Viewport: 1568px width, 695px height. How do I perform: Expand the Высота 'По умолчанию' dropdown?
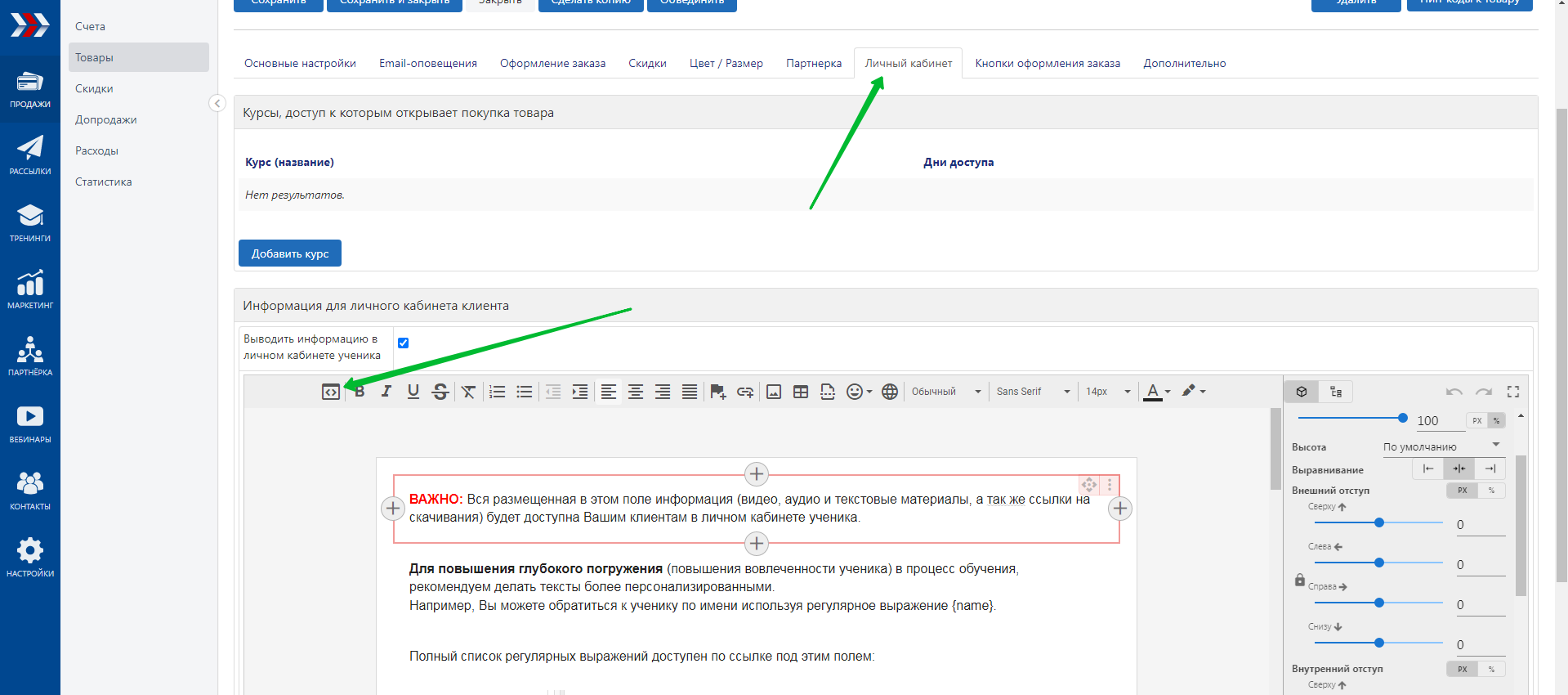pos(1441,446)
